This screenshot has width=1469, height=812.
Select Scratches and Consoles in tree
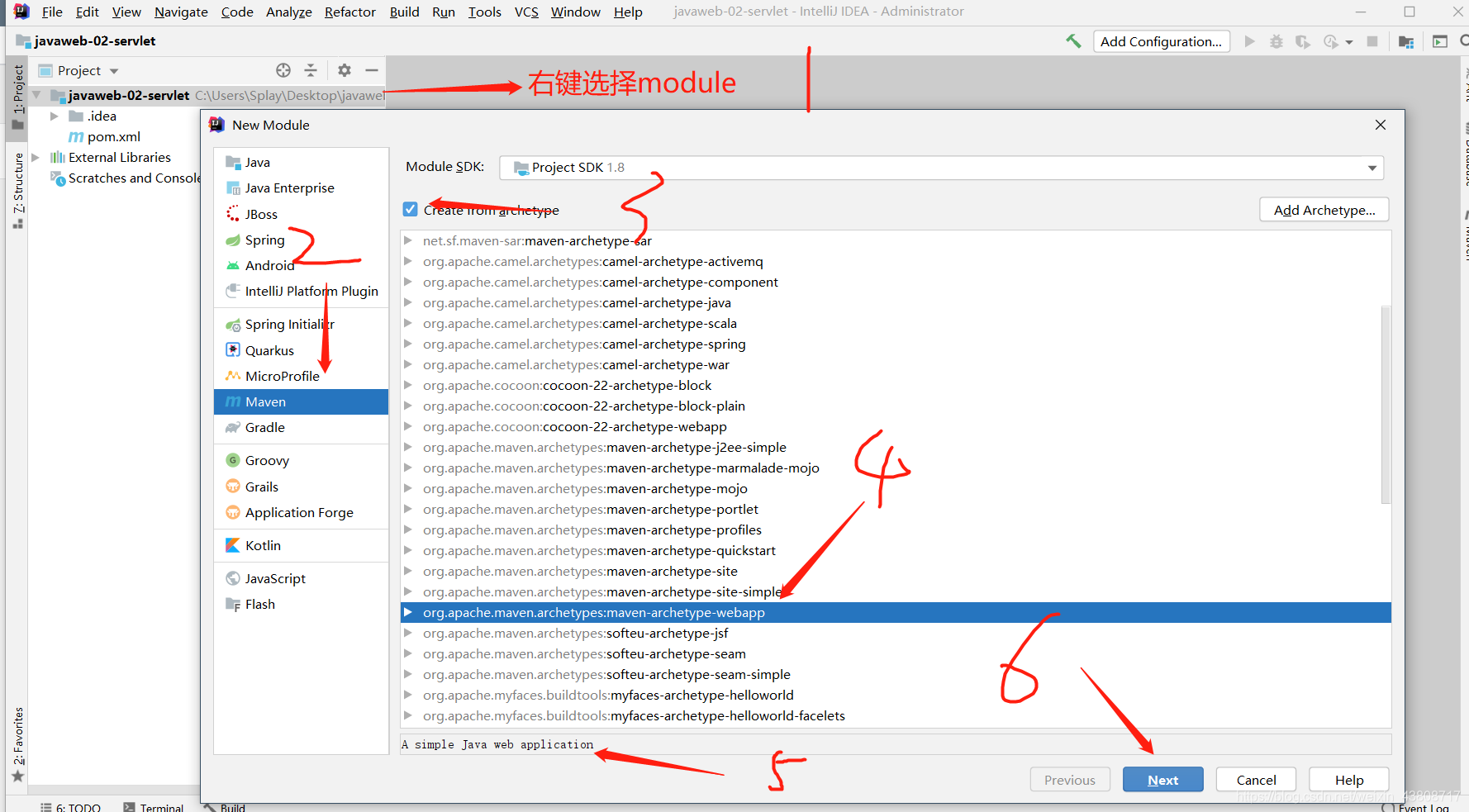126,178
